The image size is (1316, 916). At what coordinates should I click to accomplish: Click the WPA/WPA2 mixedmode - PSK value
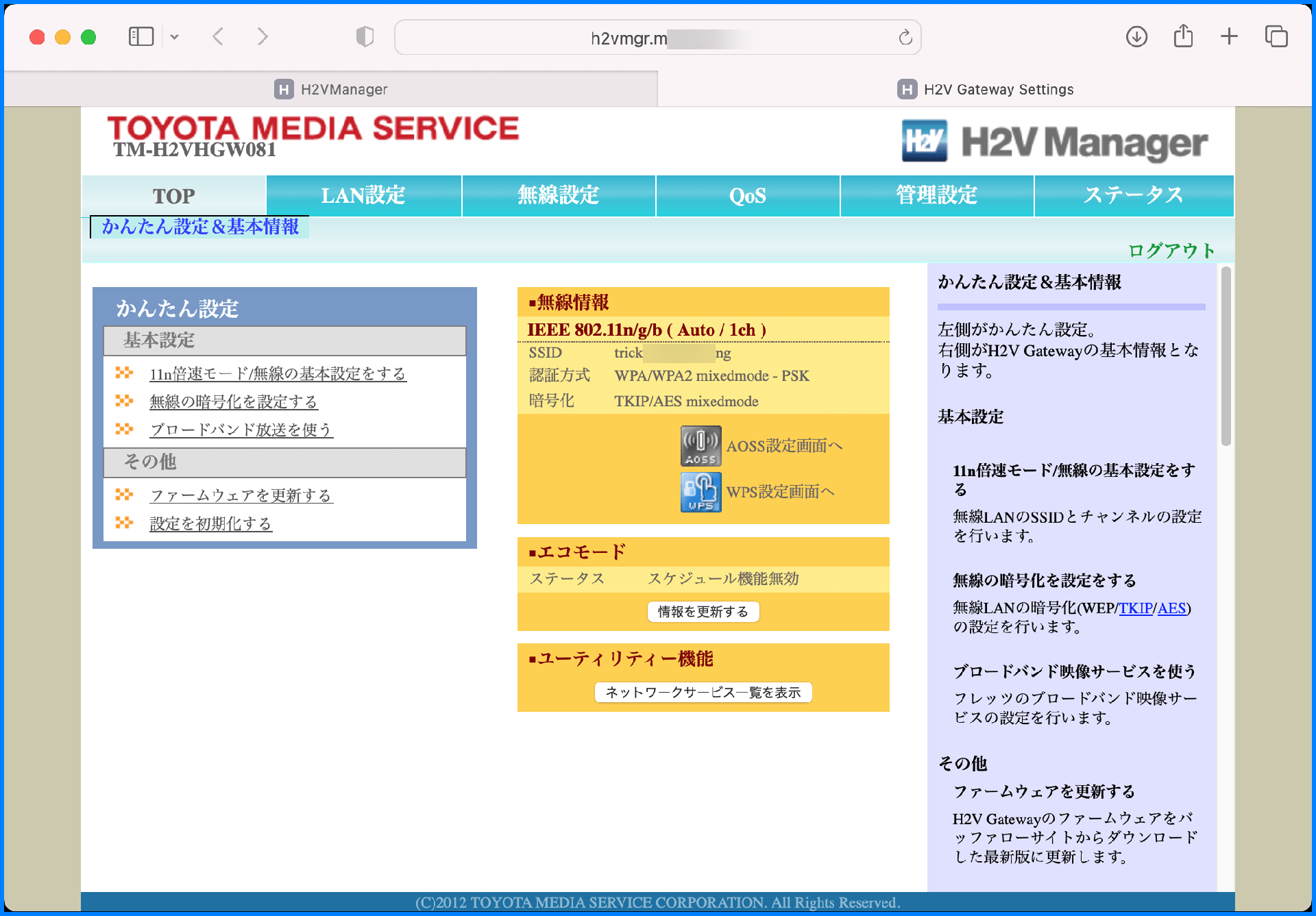tap(711, 376)
